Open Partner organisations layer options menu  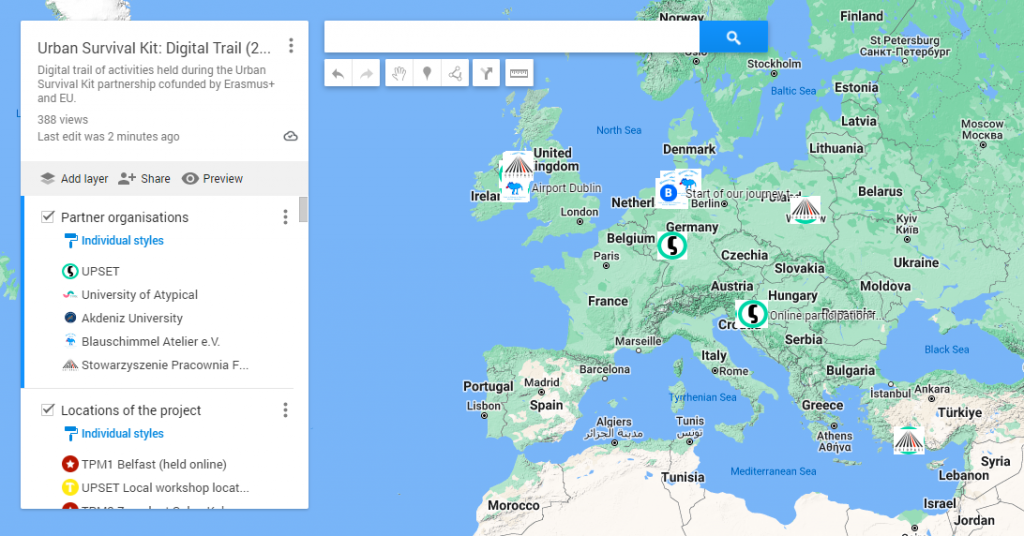(285, 217)
